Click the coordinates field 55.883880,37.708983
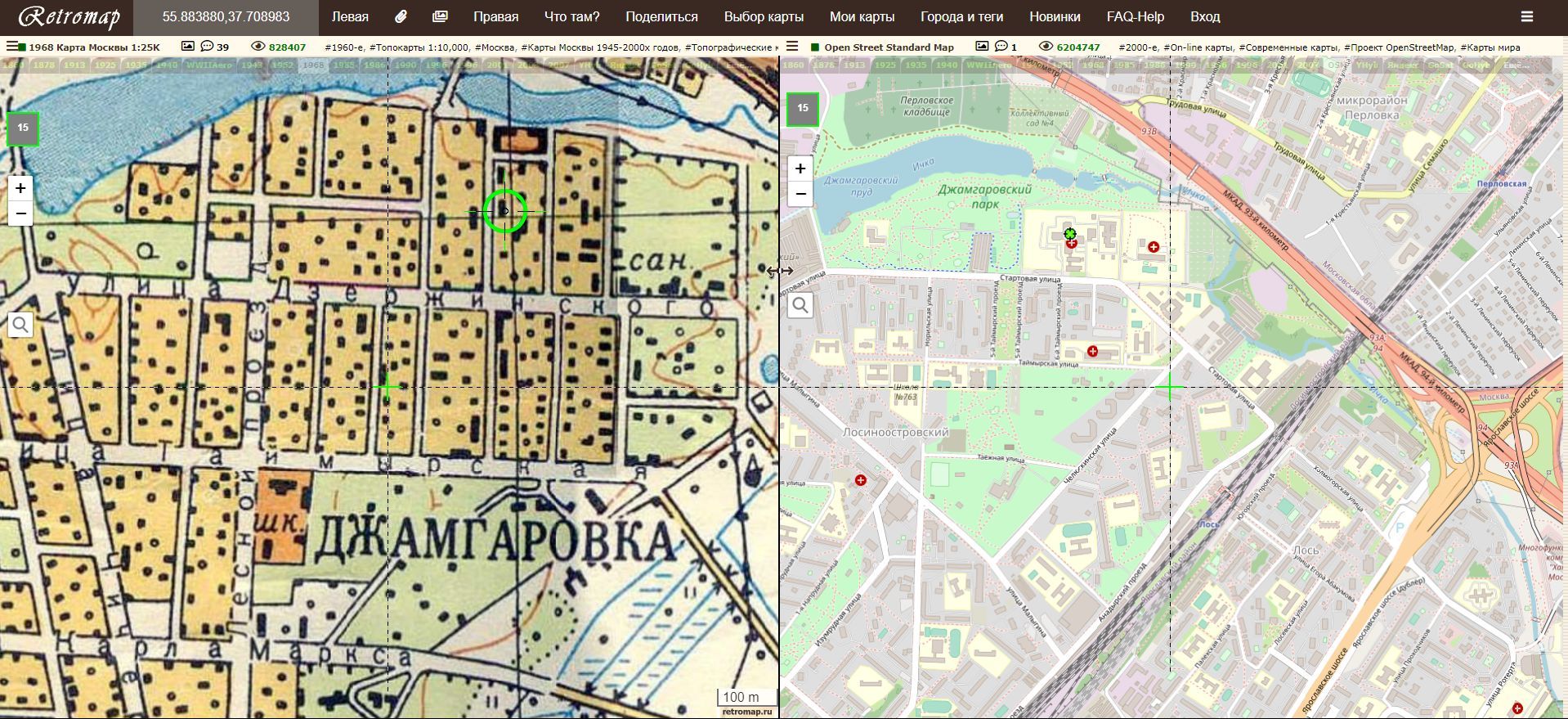The image size is (1568, 719). 226,17
